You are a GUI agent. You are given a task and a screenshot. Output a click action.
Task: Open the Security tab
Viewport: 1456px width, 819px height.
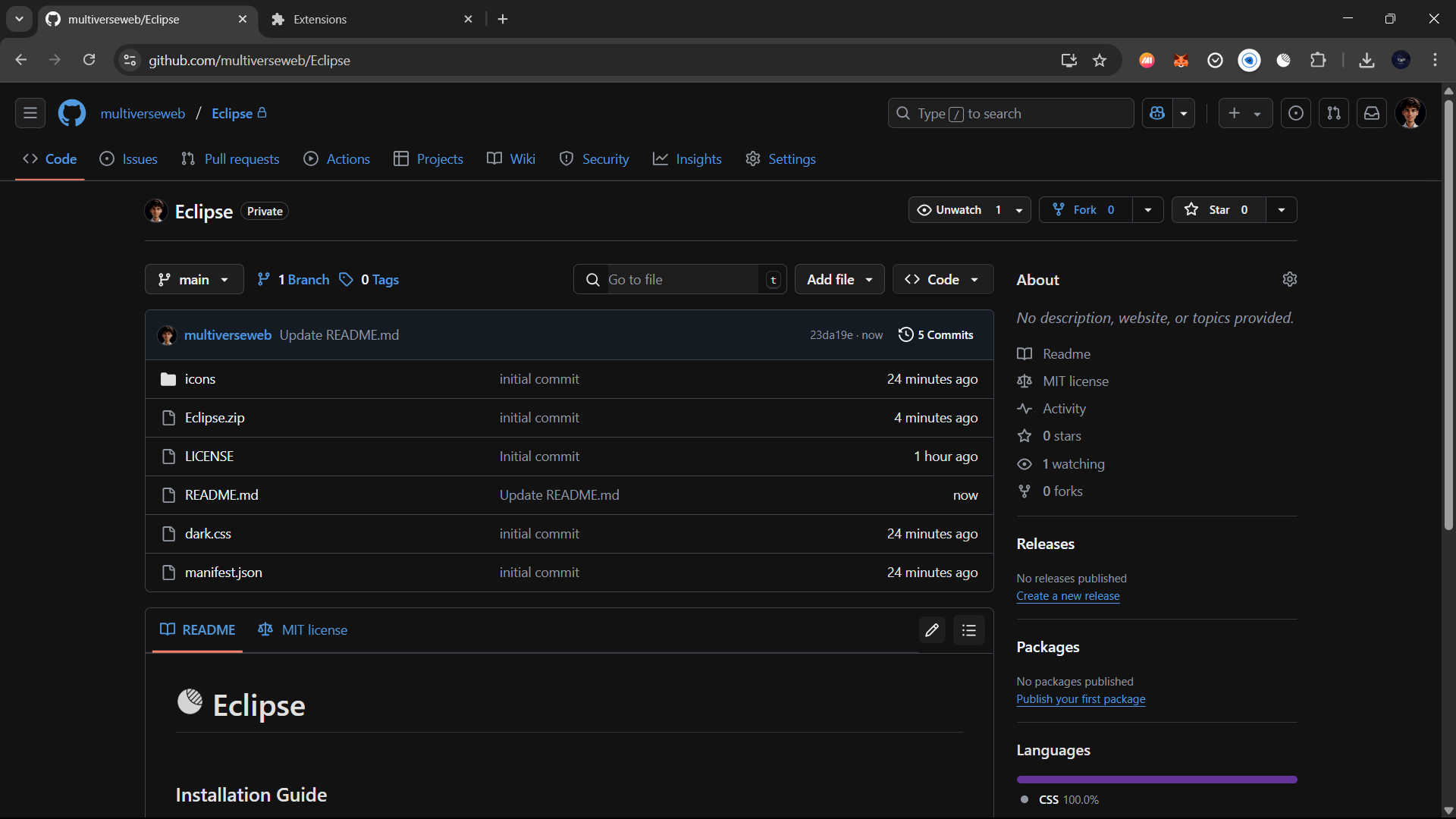coord(595,159)
